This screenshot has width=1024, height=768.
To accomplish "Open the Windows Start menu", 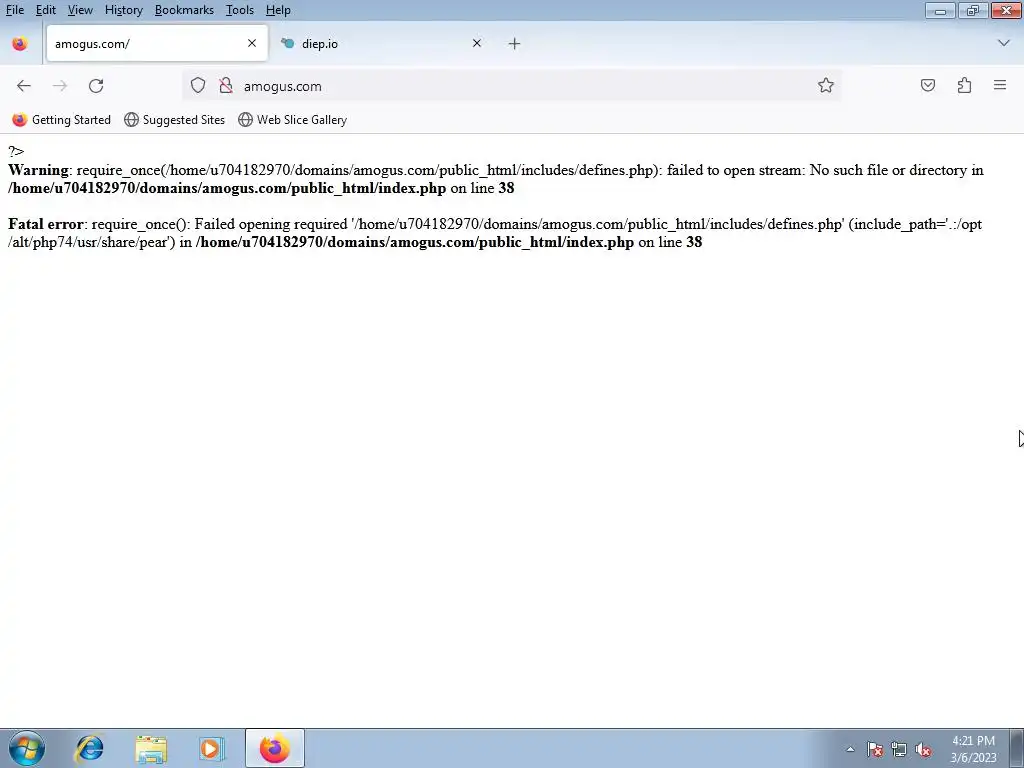I will coord(27,748).
